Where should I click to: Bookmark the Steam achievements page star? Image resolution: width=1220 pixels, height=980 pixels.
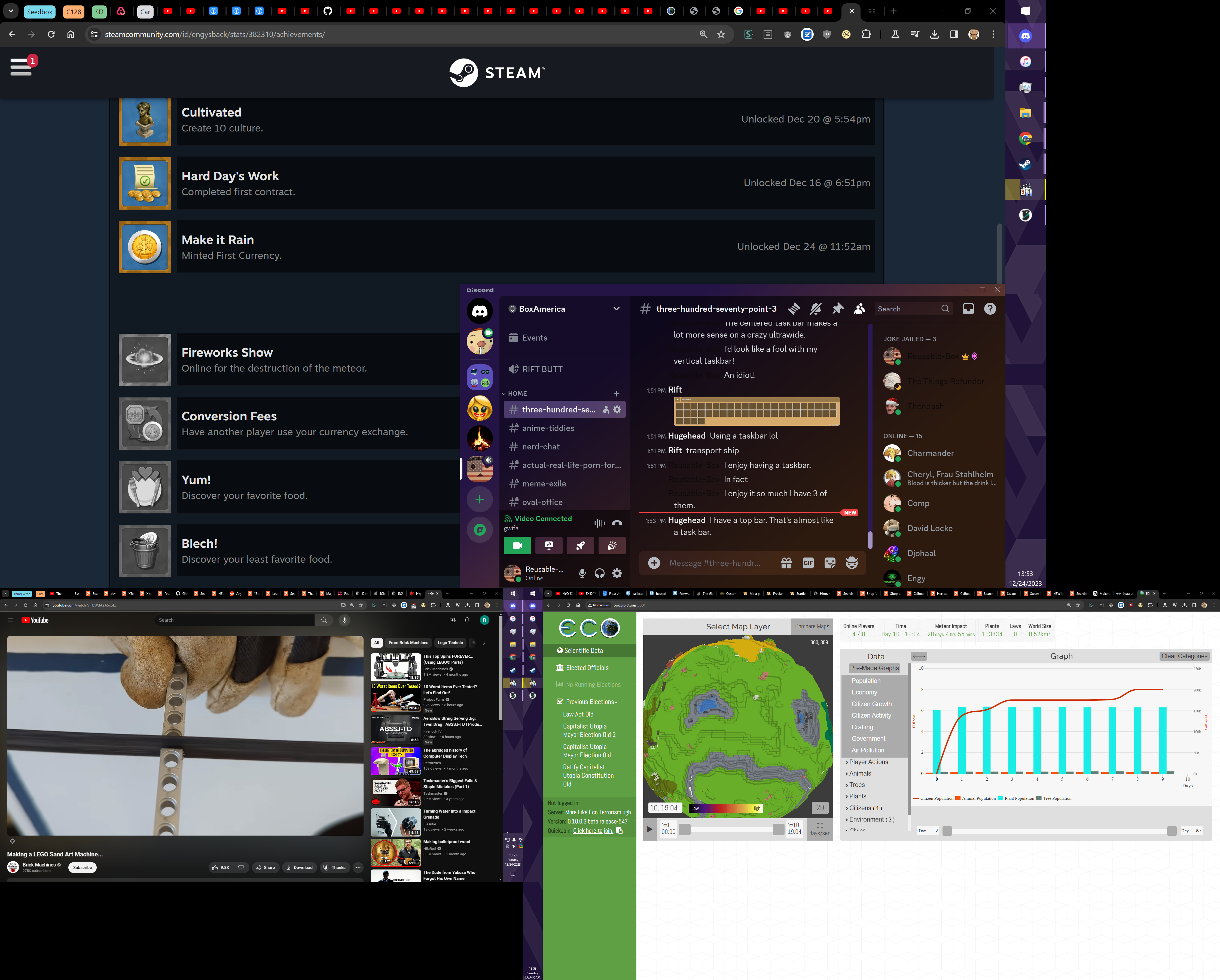(721, 35)
